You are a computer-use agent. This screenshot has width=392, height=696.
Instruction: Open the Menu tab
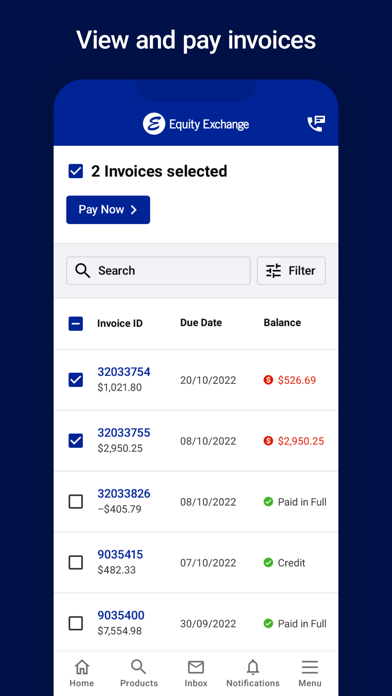[x=310, y=673]
